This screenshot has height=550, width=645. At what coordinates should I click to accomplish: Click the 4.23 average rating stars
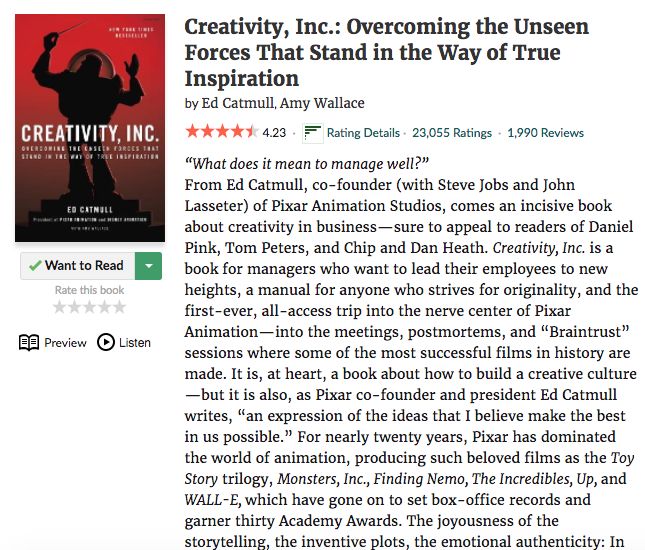(x=221, y=132)
